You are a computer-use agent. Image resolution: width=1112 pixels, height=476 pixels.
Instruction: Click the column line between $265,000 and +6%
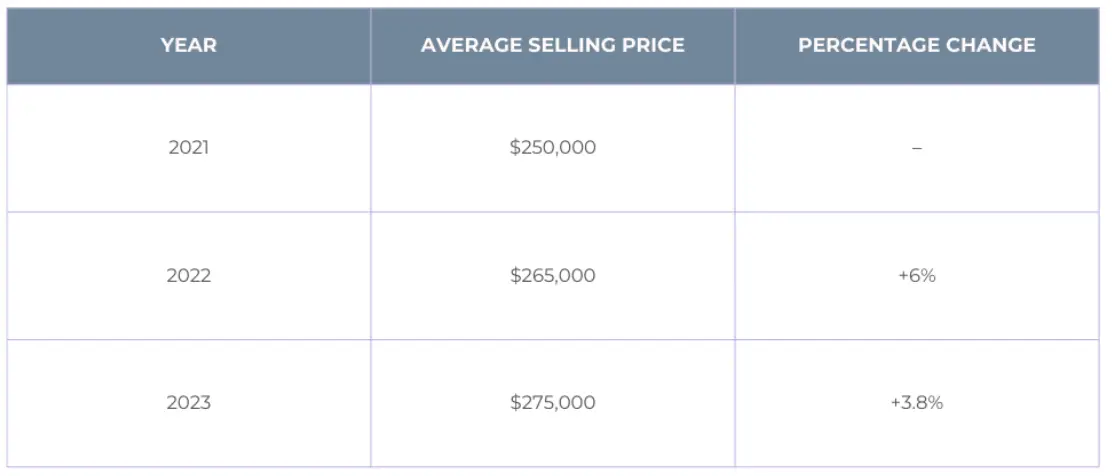[x=735, y=275]
